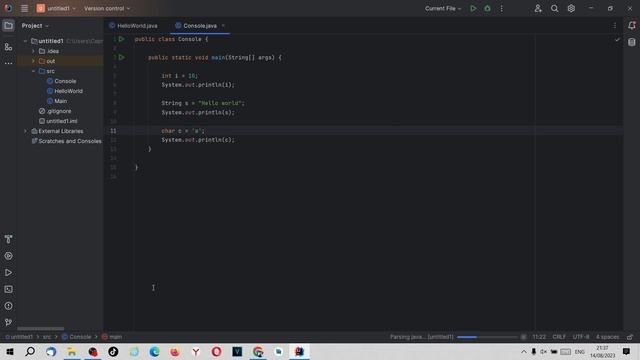Screen dimensions: 640x360
Task: Change CRLF line separator in status bar
Action: tap(559, 337)
